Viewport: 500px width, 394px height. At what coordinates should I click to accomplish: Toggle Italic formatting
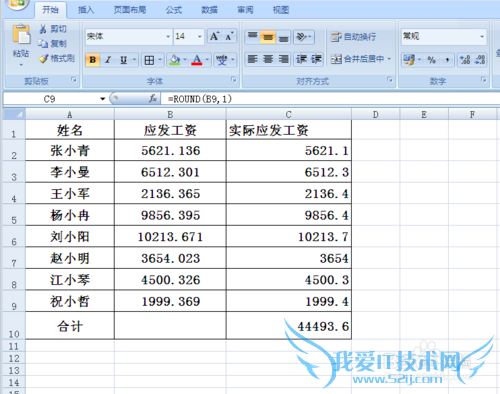tap(108, 60)
